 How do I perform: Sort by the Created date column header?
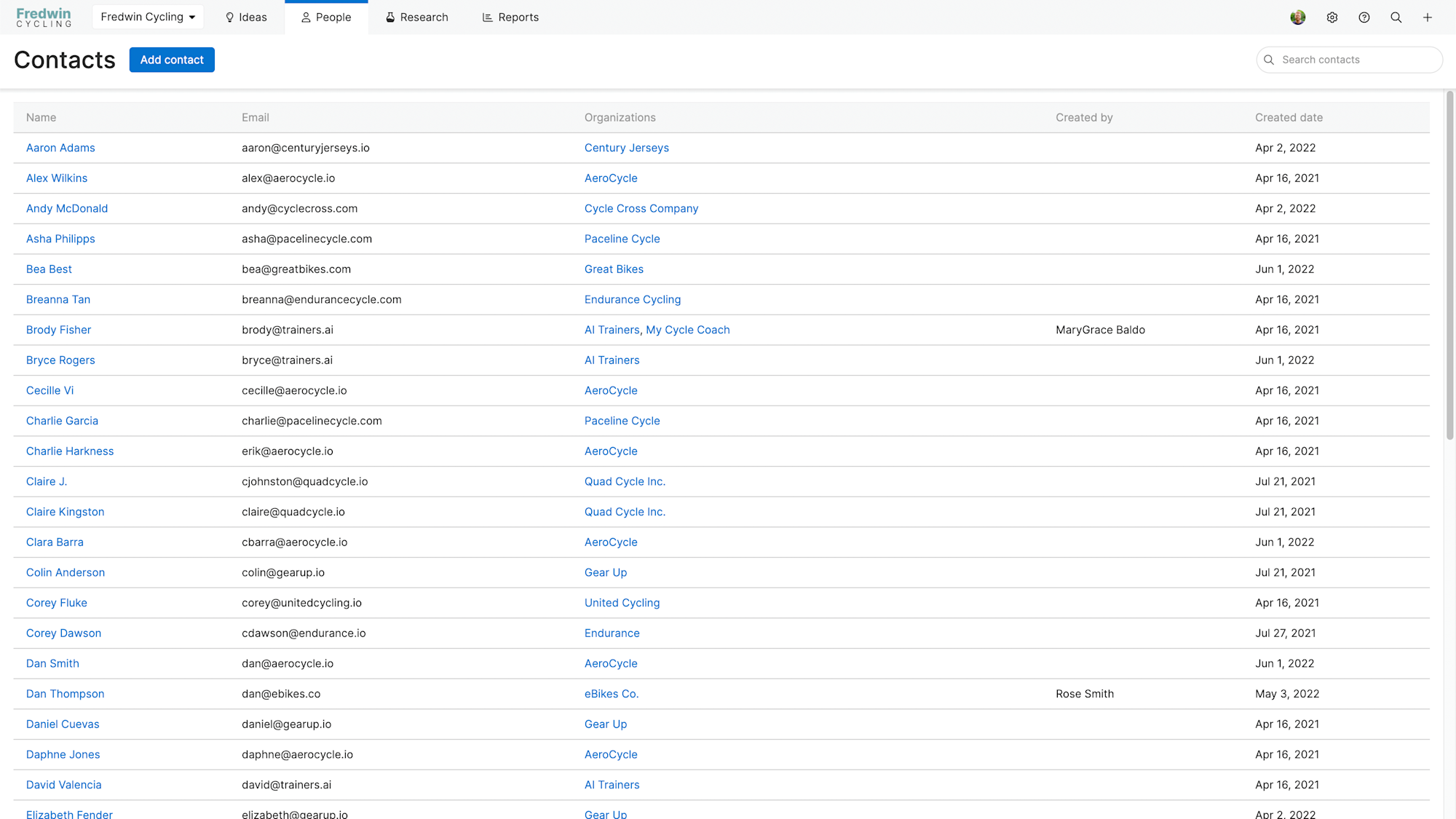[1289, 117]
